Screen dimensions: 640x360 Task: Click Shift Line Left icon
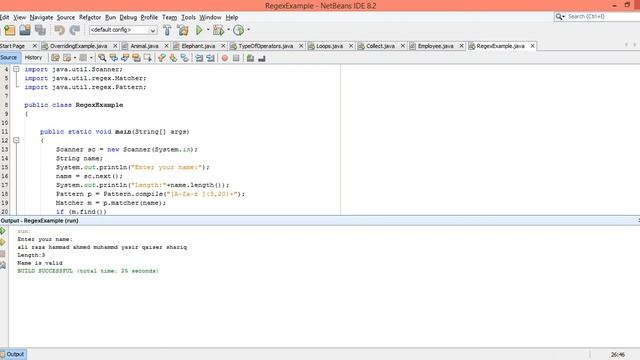199,58
